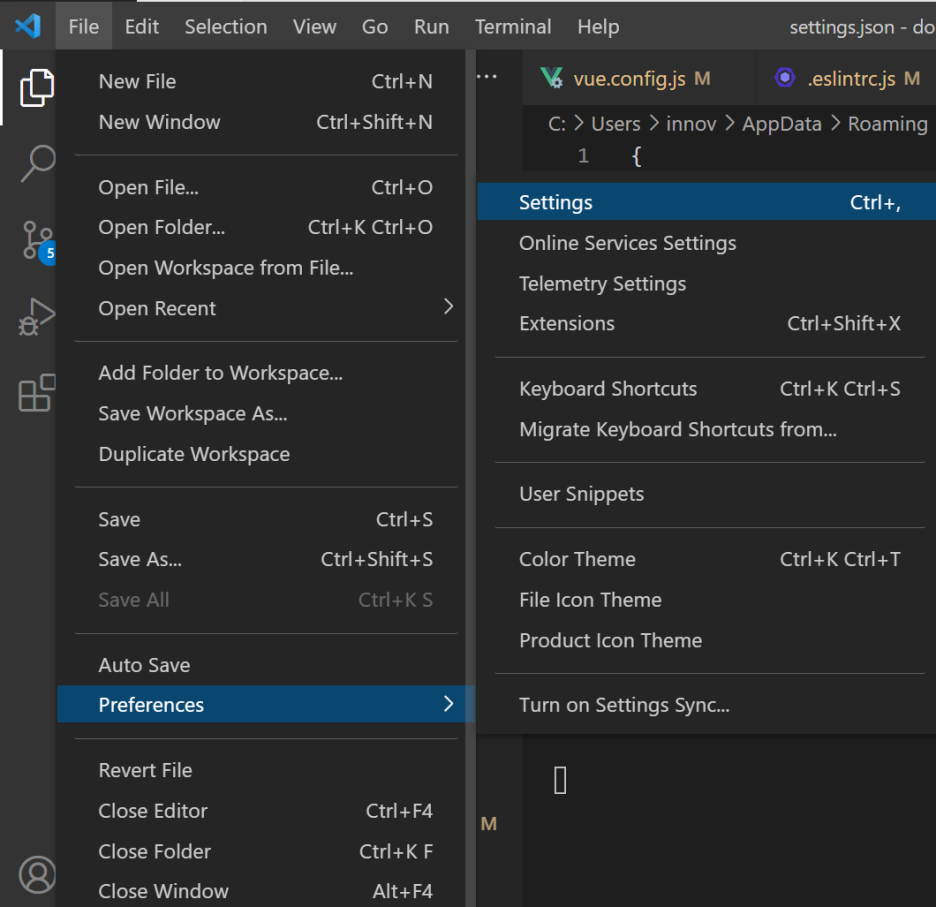
Task: Open Source Control view with badge
Action: (x=37, y=241)
